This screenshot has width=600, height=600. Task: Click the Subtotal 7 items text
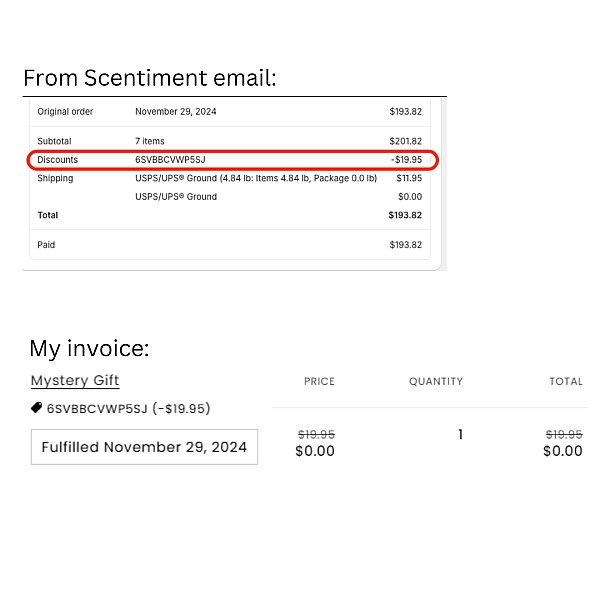150,141
